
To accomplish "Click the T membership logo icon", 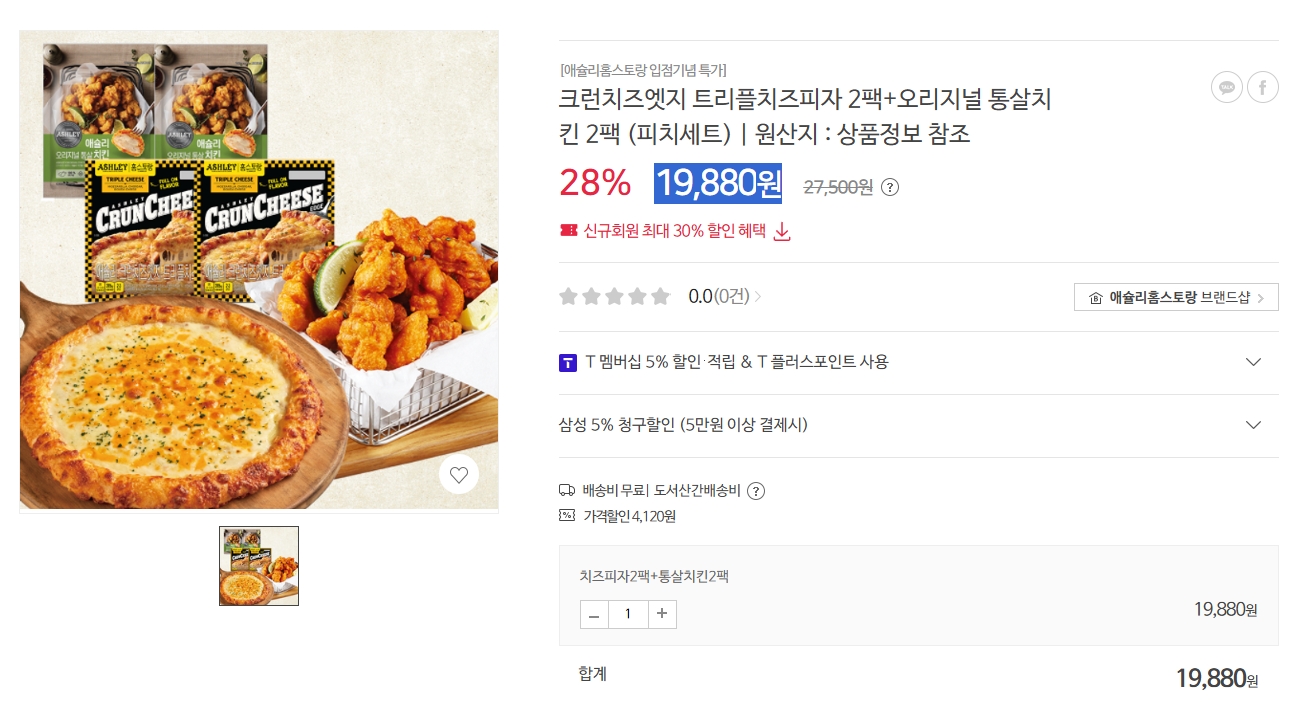I will [567, 362].
